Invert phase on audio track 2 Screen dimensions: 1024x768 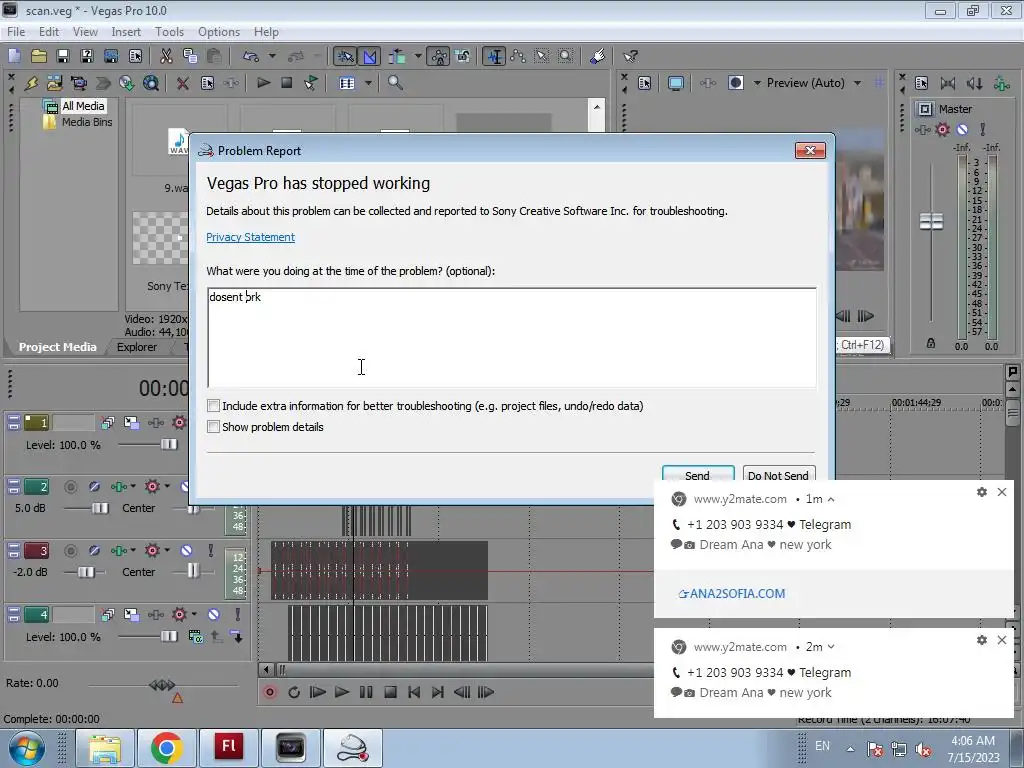(x=94, y=487)
